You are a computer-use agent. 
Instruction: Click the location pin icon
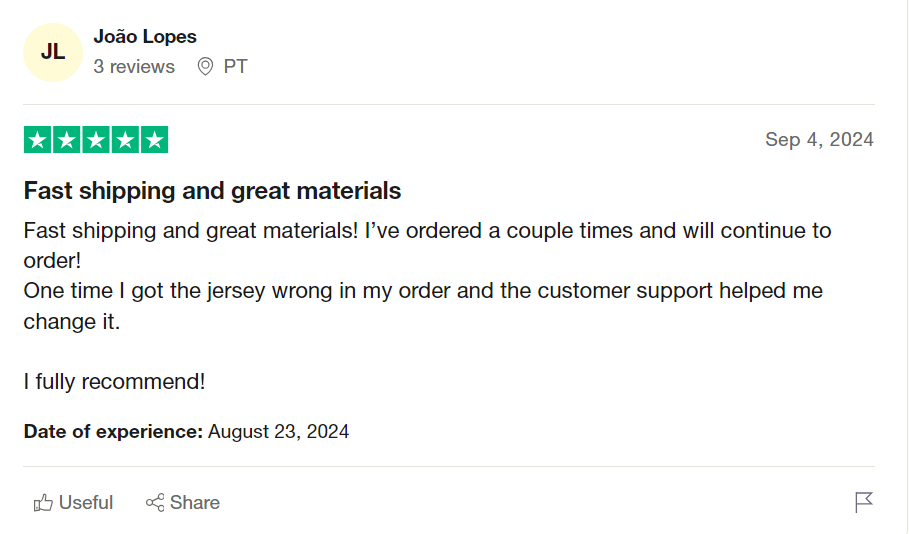pyautogui.click(x=205, y=67)
